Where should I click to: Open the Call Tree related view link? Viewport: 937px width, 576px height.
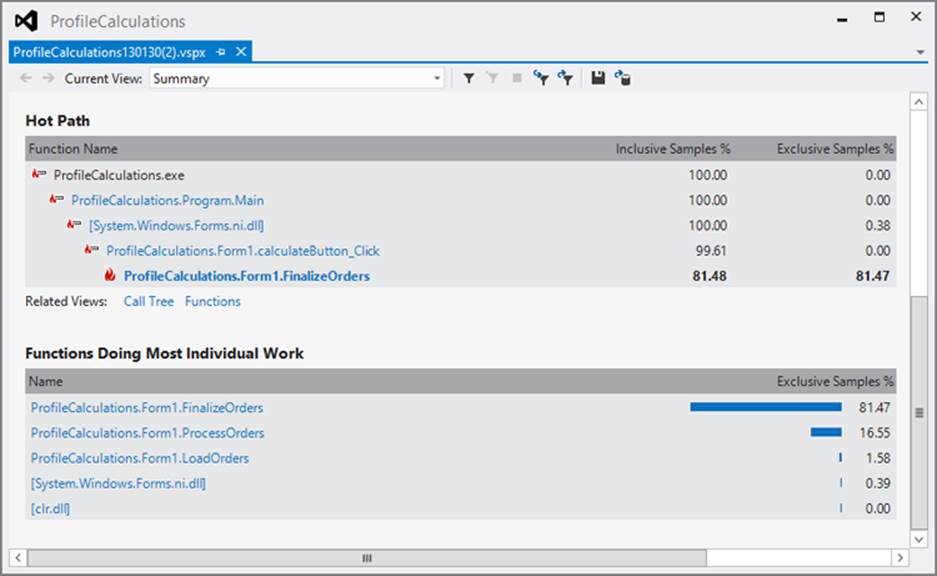(x=149, y=302)
